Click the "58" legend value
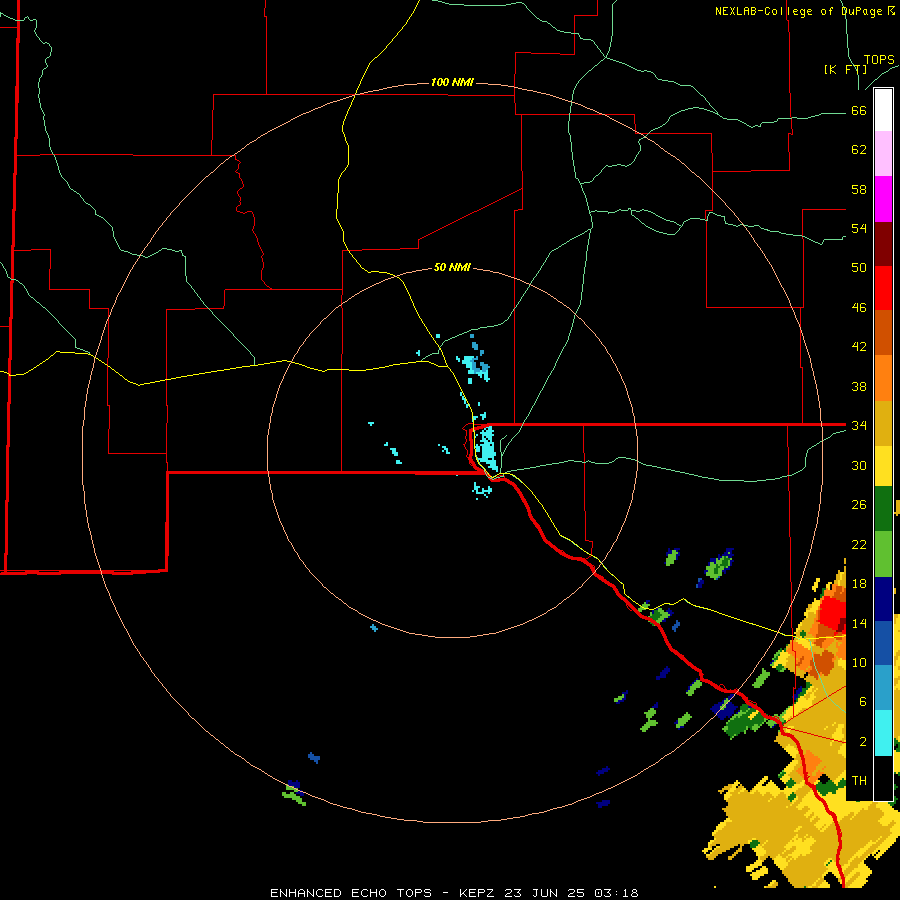 (x=859, y=189)
